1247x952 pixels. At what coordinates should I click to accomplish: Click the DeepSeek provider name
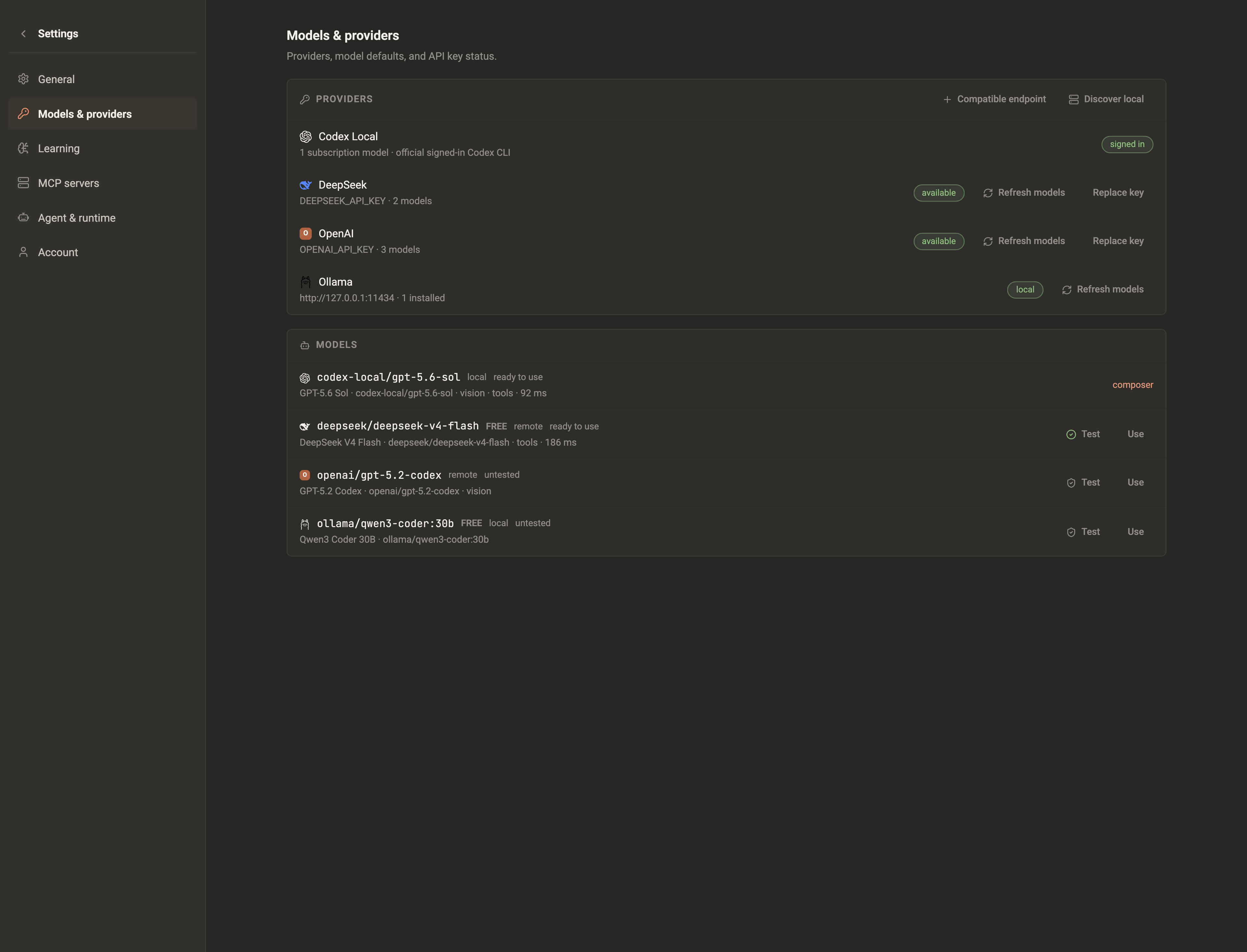click(342, 185)
